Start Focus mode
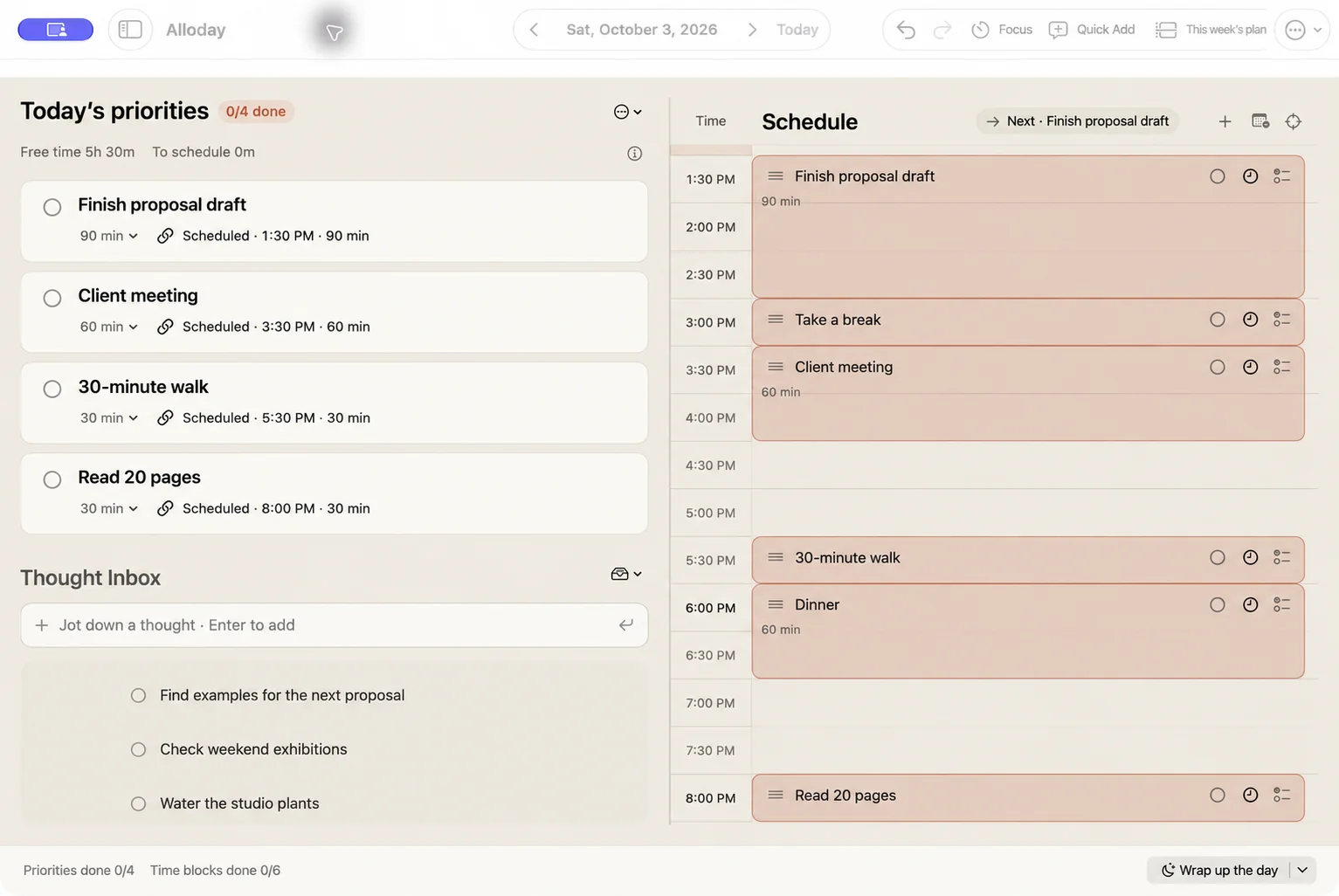The height and width of the screenshot is (896, 1339). [1002, 30]
